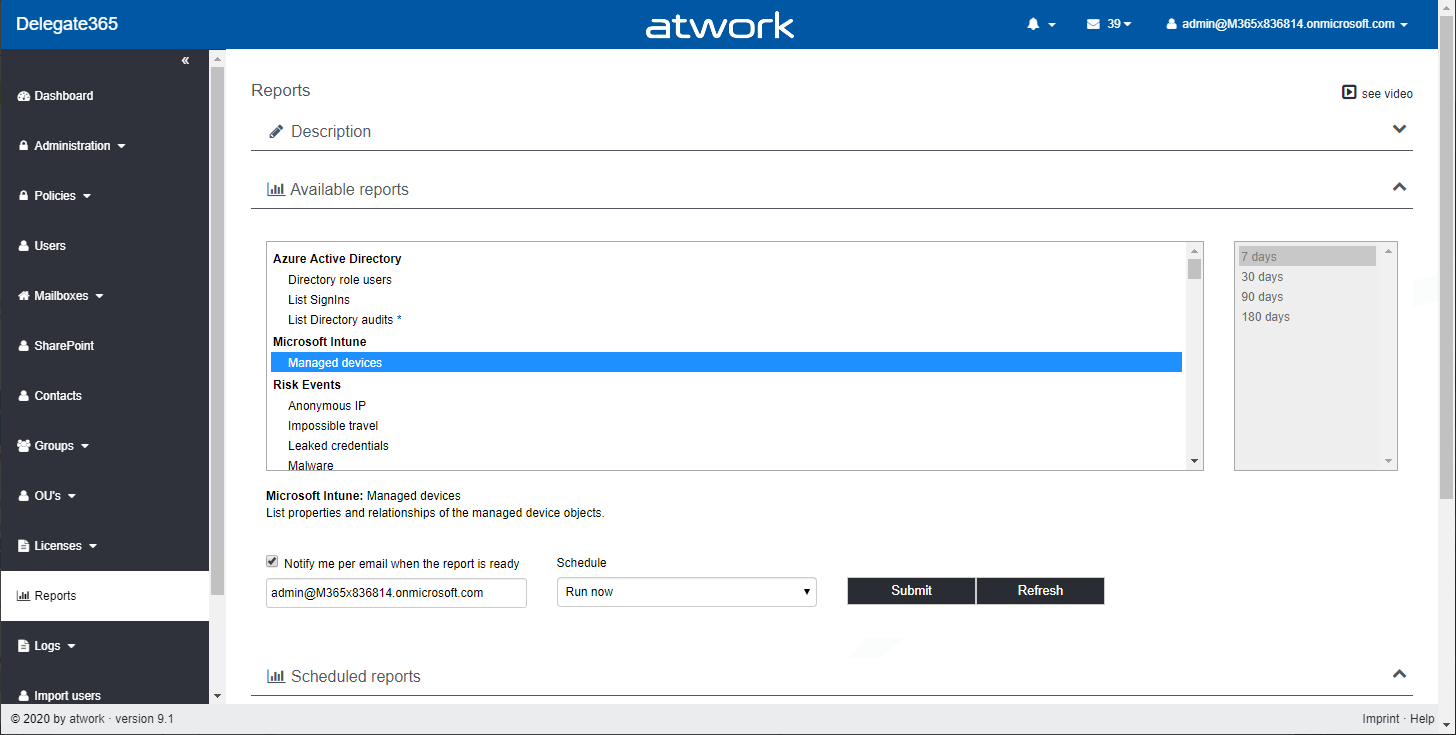Open Dashboard from the sidebar
Screen dimensions: 1456x735
63,96
